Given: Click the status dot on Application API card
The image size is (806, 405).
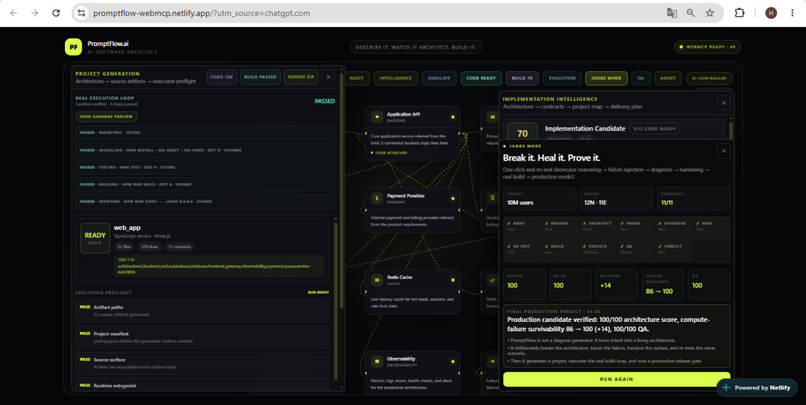Looking at the screenshot, I should click(x=453, y=117).
